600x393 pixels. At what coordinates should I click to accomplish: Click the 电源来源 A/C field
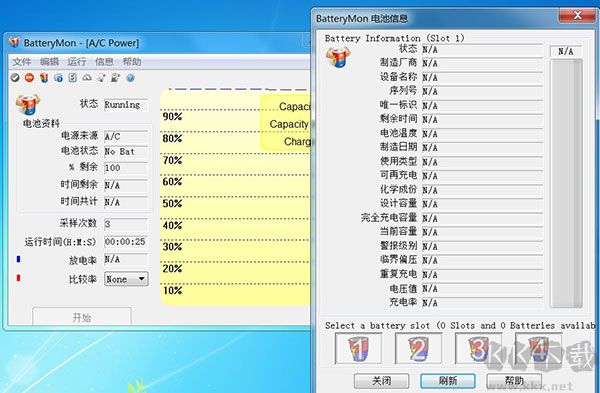coord(126,136)
